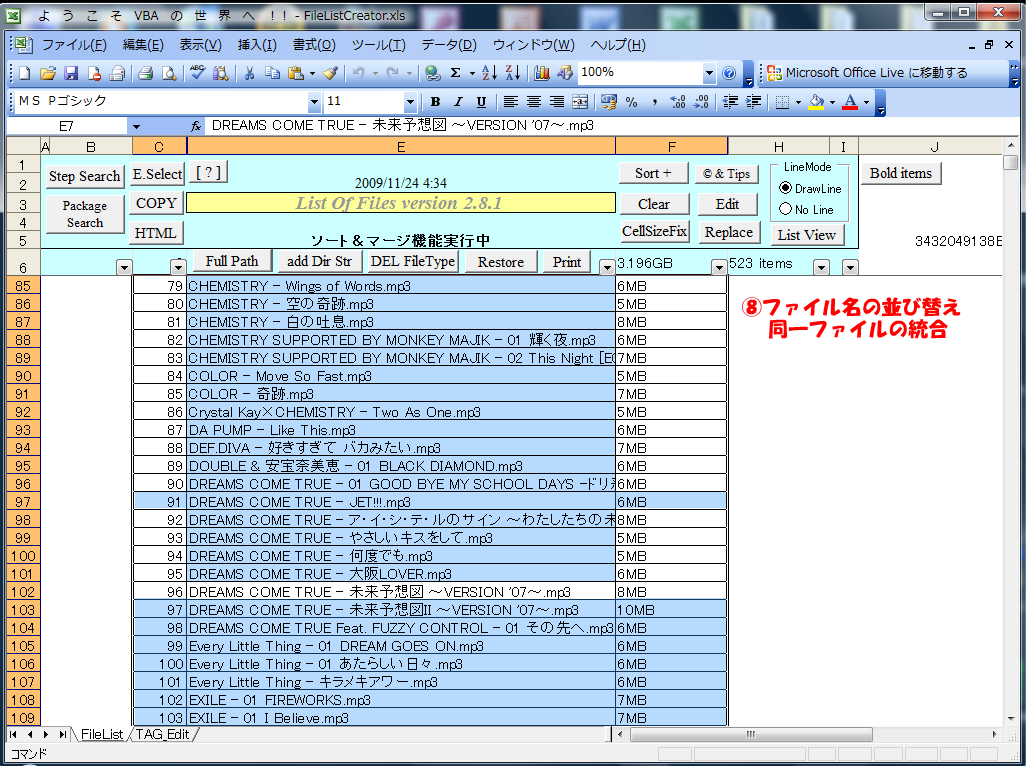The width and height of the screenshot is (1026, 766).
Task: Open the ファイル(F) menu
Action: [x=74, y=45]
